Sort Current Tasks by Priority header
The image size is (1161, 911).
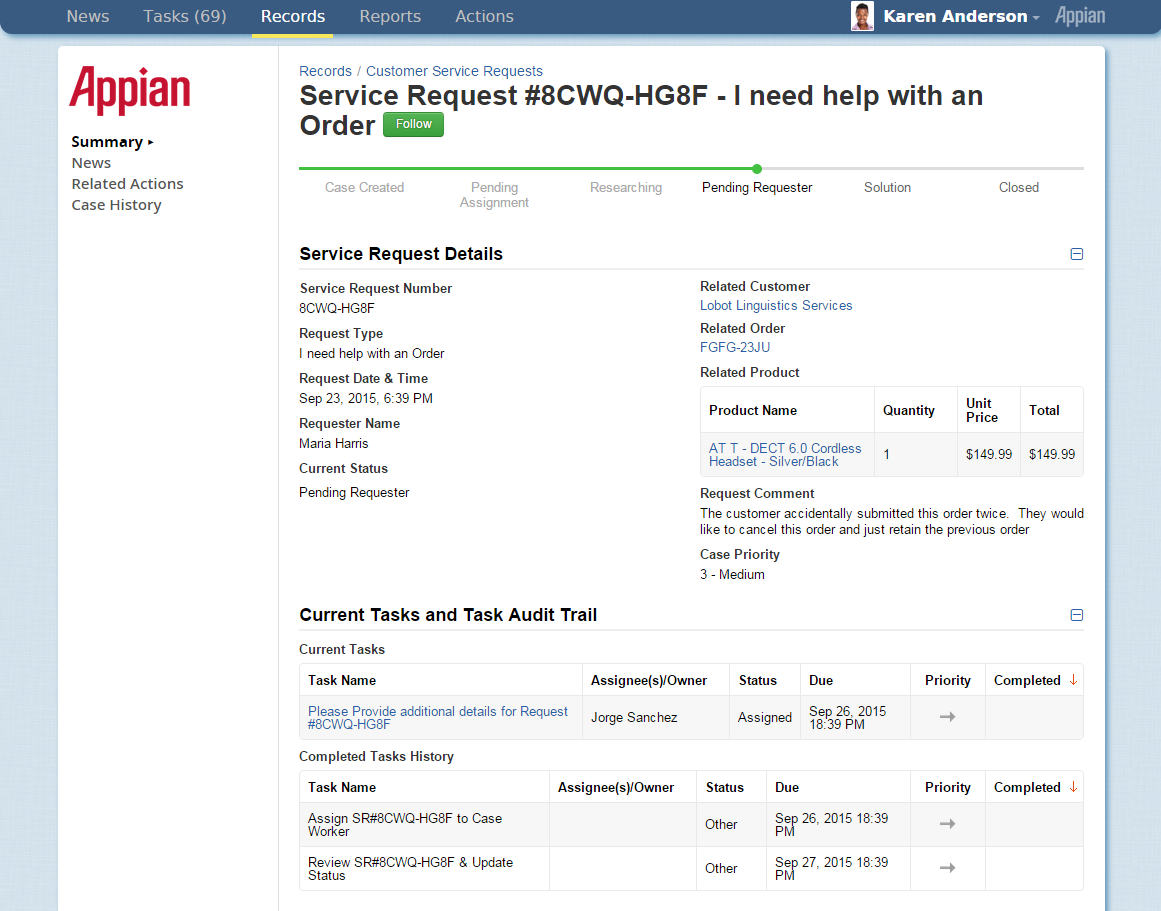pyautogui.click(x=947, y=680)
